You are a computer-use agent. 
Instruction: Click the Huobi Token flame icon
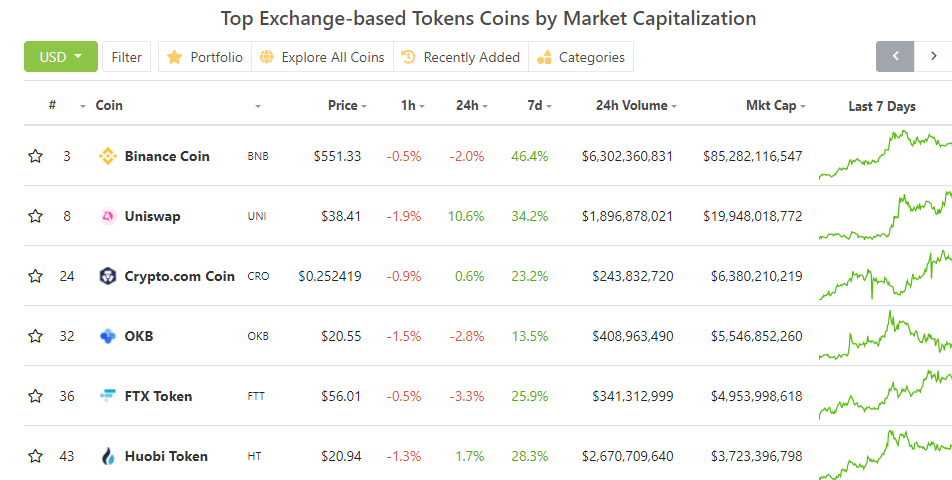[x=108, y=456]
